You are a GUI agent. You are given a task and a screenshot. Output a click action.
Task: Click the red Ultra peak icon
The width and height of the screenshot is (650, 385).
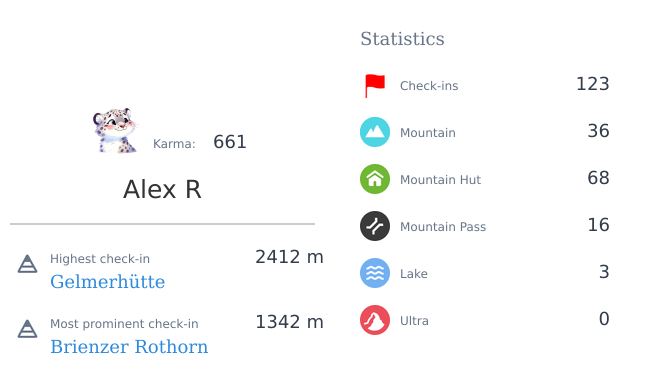point(375,320)
